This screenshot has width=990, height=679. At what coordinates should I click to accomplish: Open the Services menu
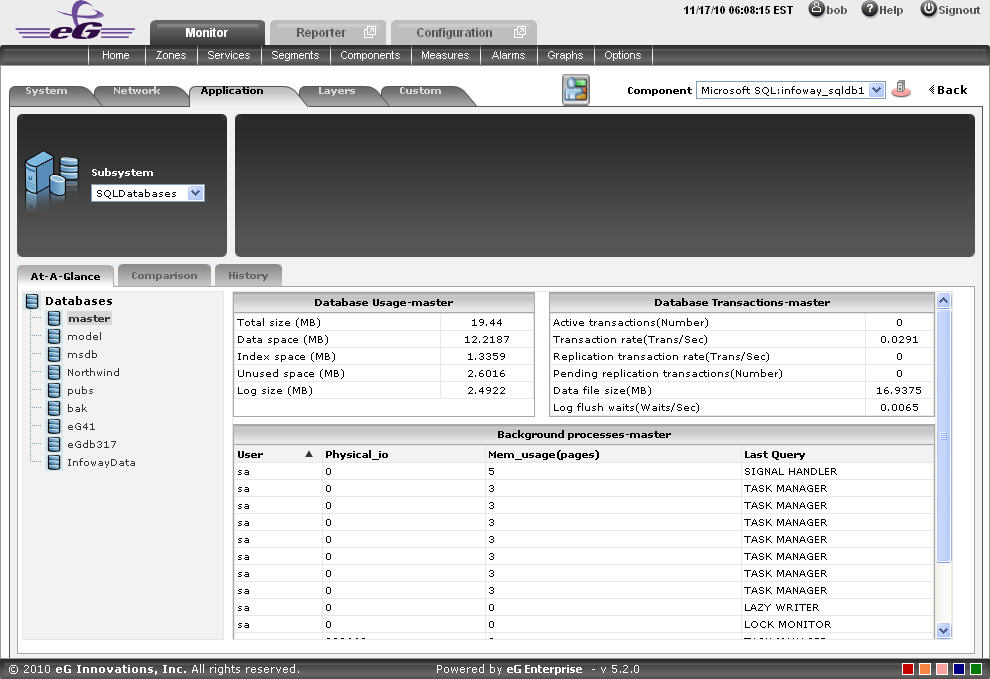point(229,56)
